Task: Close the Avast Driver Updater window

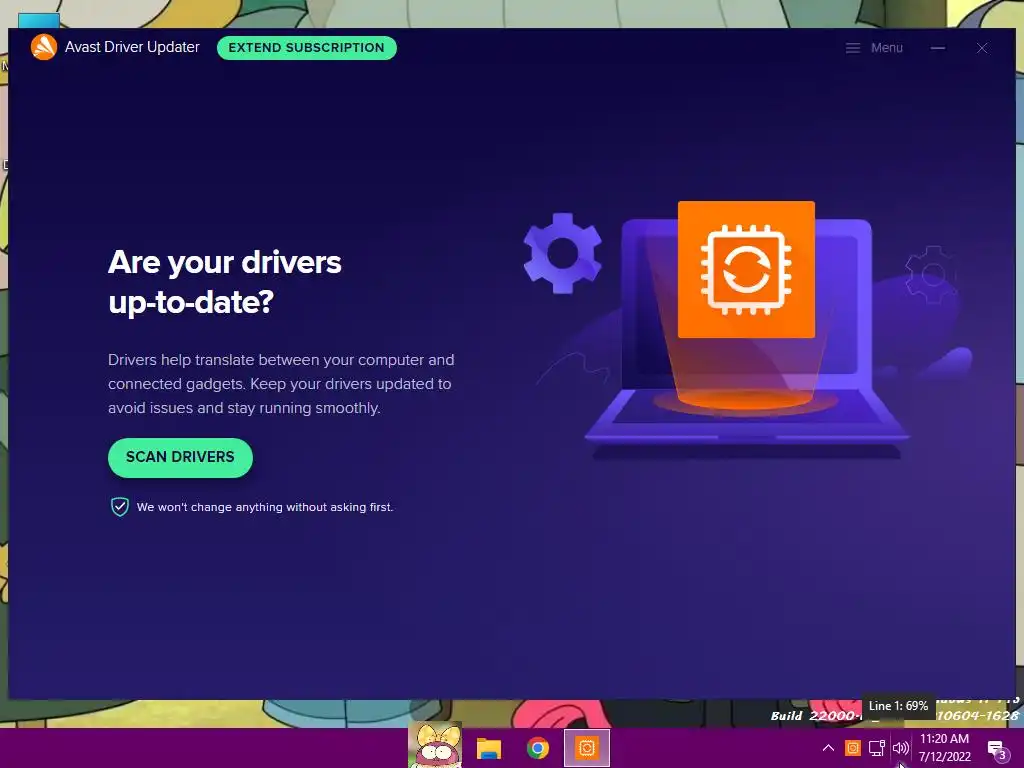Action: (982, 48)
